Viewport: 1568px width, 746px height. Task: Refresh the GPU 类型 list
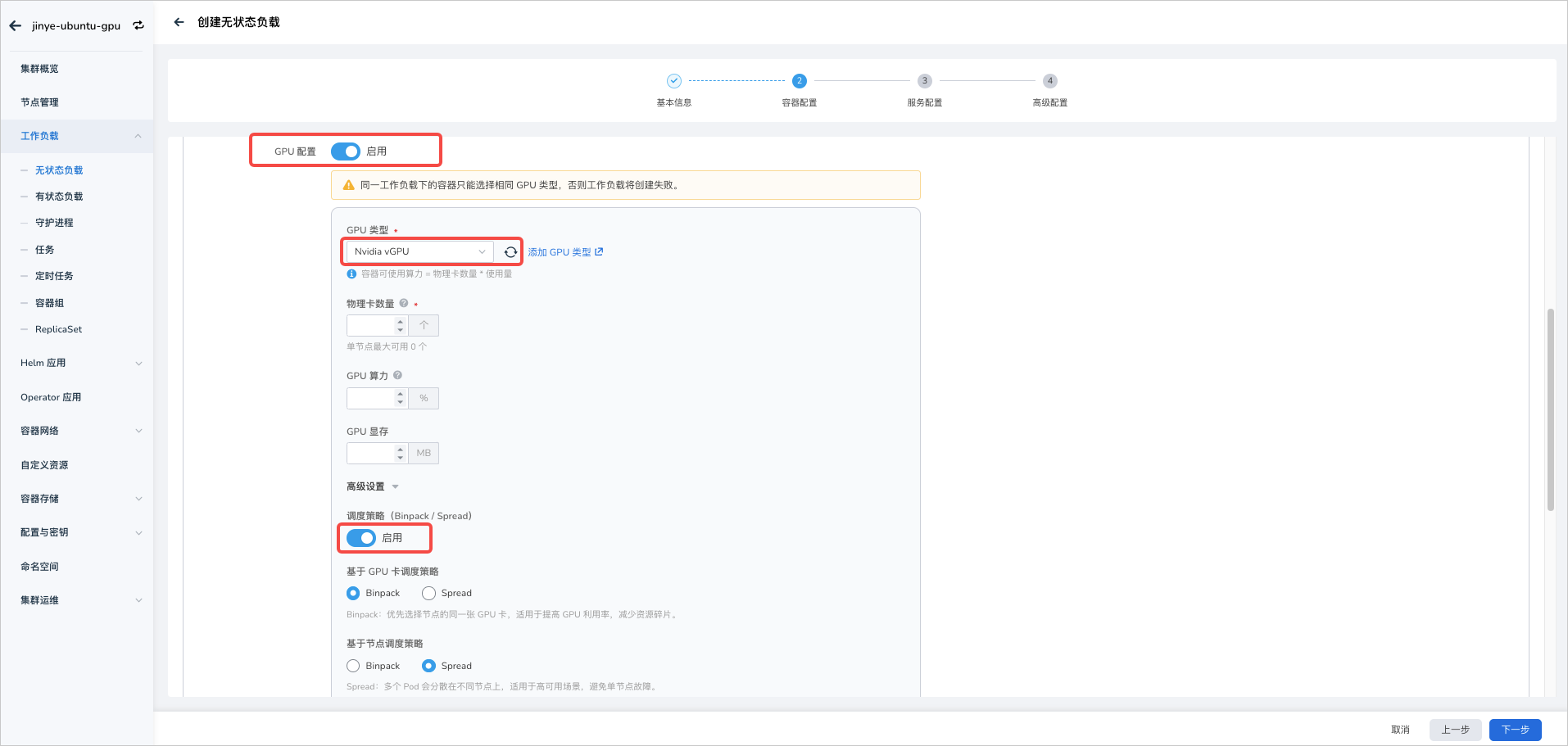pos(510,251)
